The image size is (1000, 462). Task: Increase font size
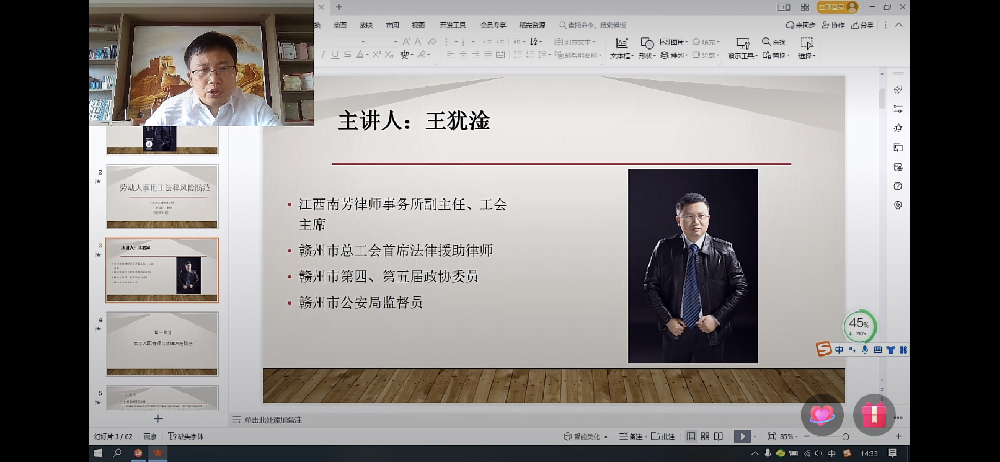tap(406, 41)
